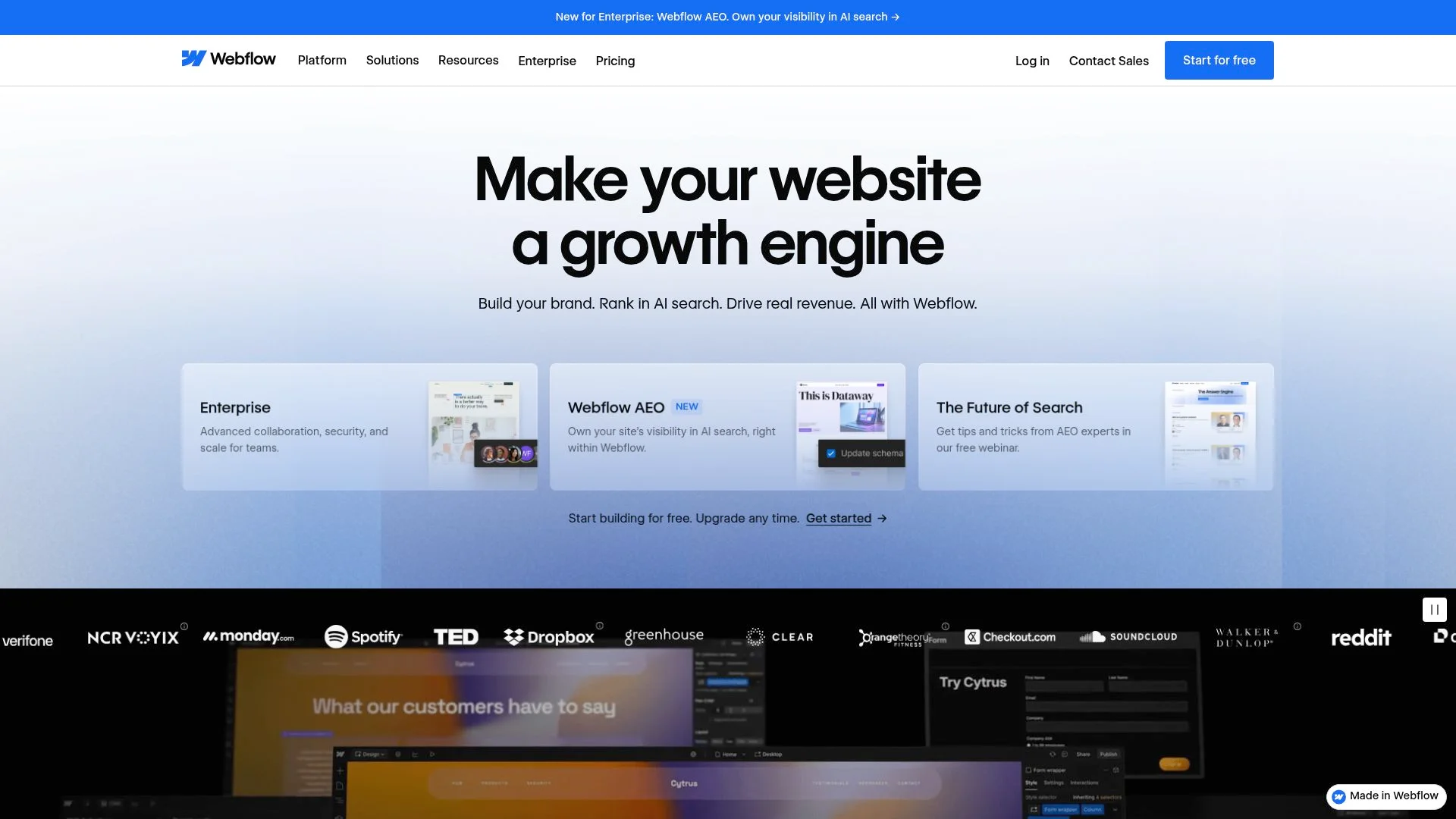Click the Spotify logo
The width and height of the screenshot is (1456, 819).
(x=363, y=636)
